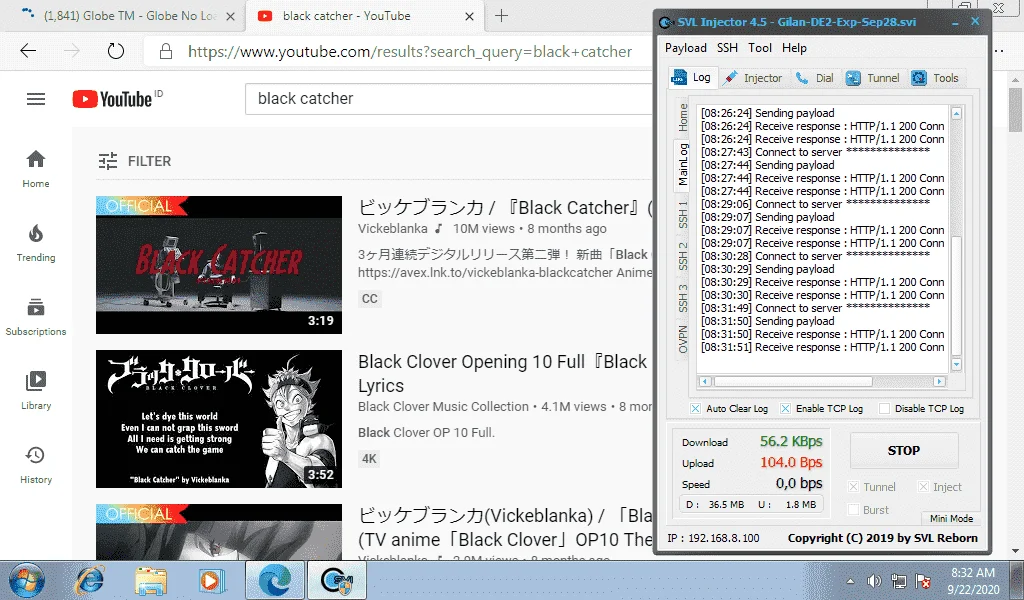Image resolution: width=1024 pixels, height=600 pixels.
Task: Switch to the Injector tab
Action: (x=754, y=78)
